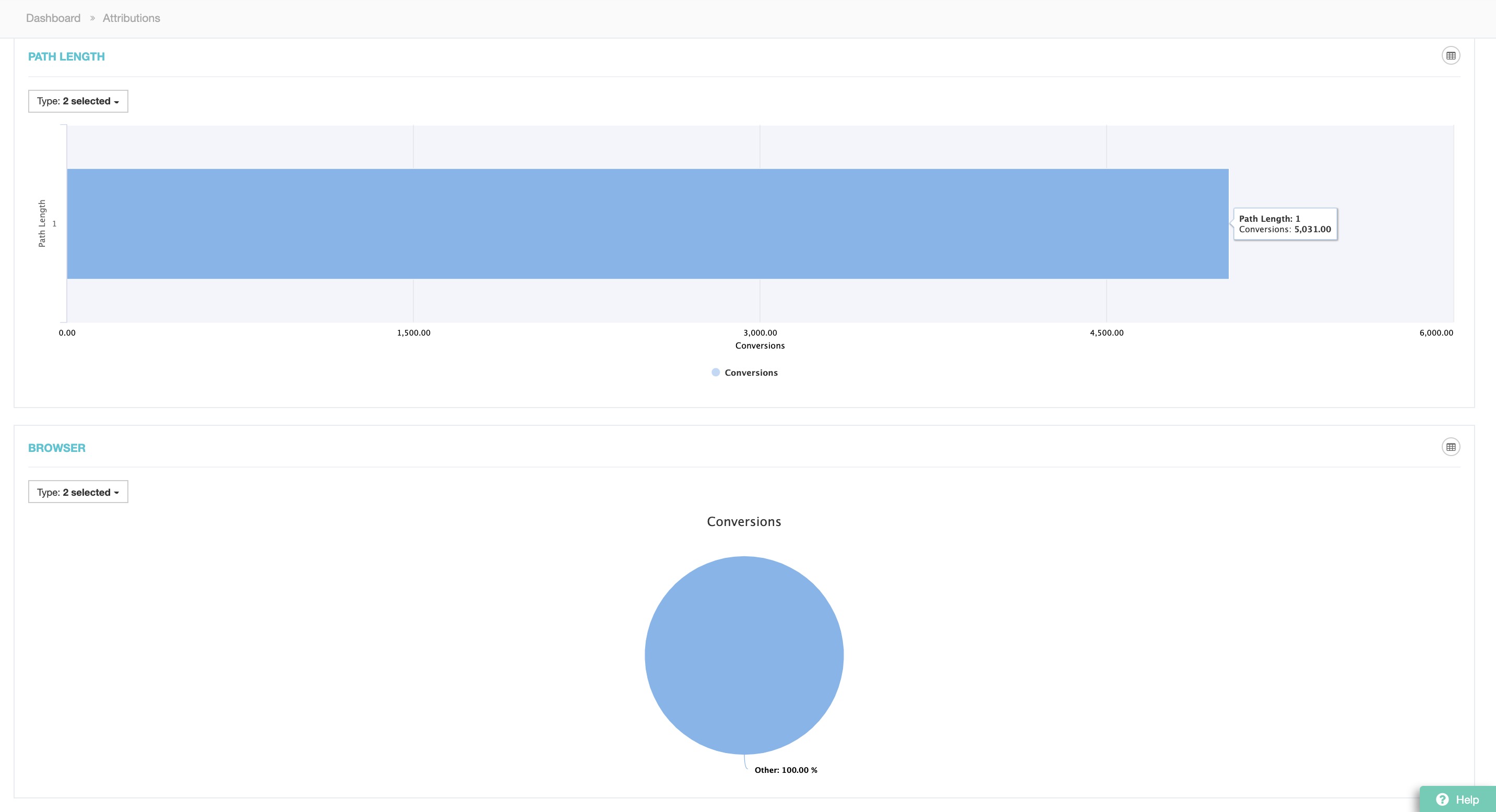This screenshot has width=1496, height=812.
Task: Open Browser table view icon
Action: 1450,447
